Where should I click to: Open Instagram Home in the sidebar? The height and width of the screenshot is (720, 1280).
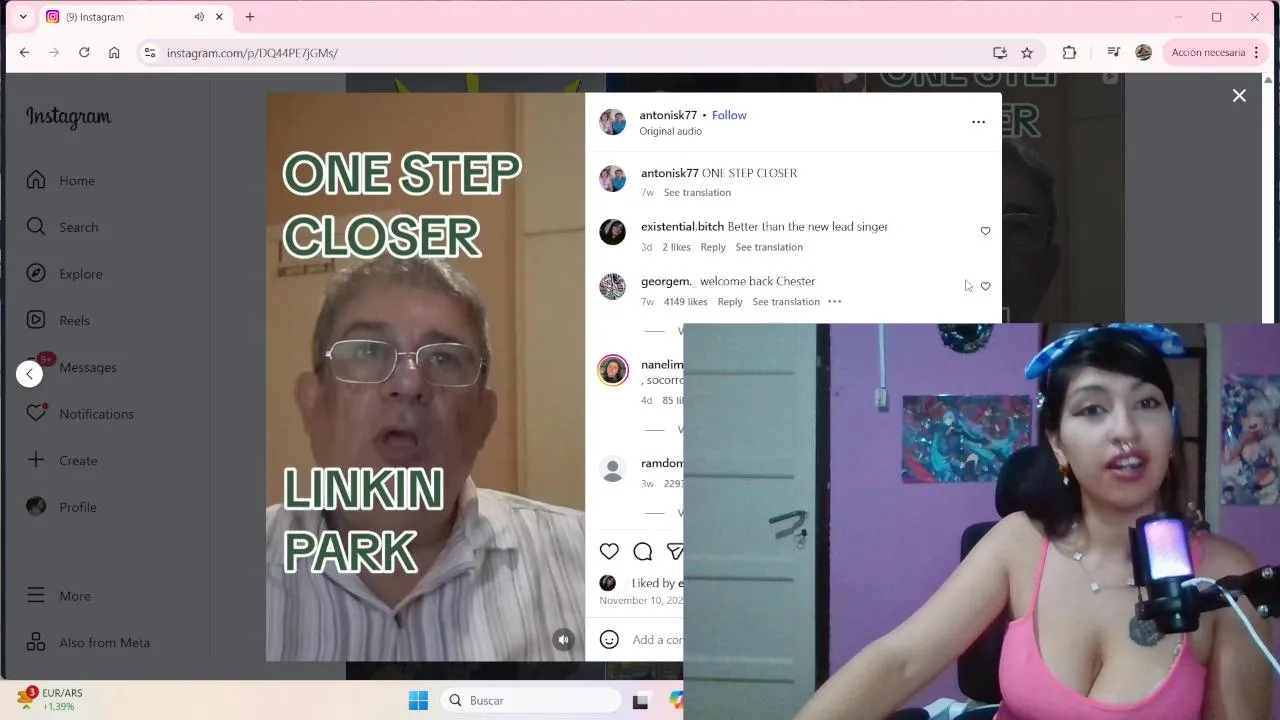pos(61,180)
